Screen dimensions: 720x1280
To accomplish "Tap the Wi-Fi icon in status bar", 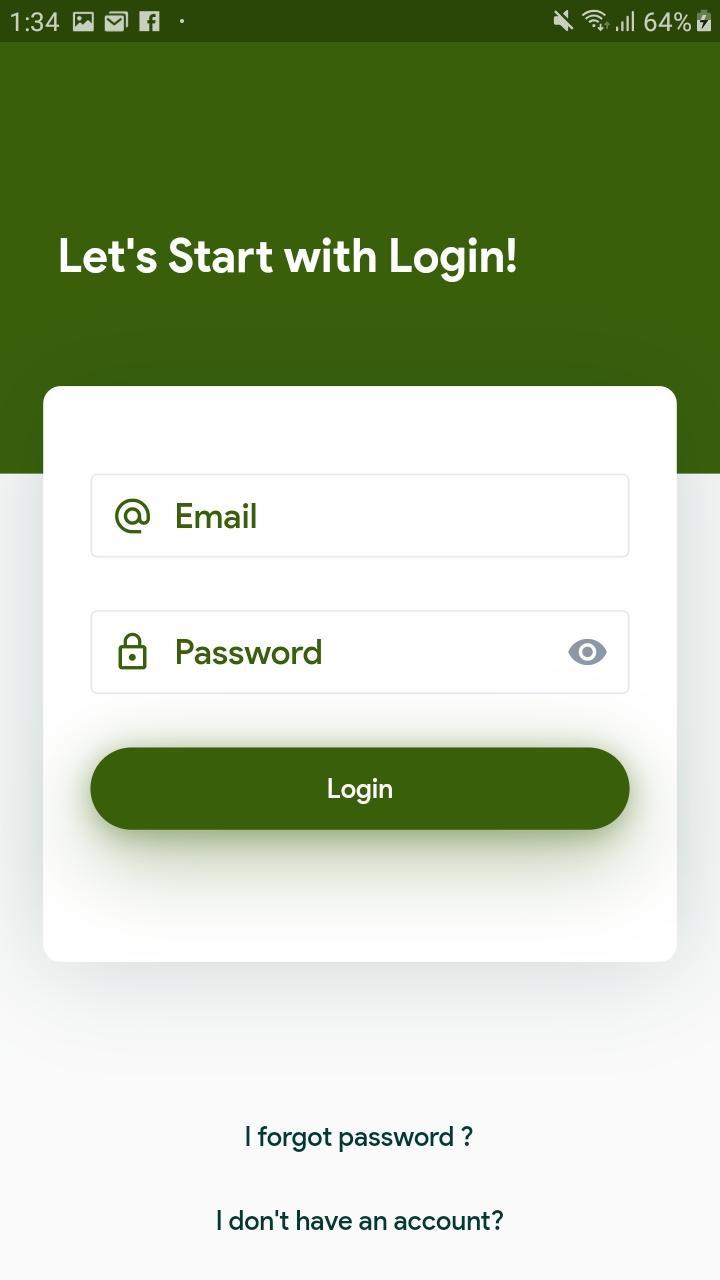I will tap(595, 21).
